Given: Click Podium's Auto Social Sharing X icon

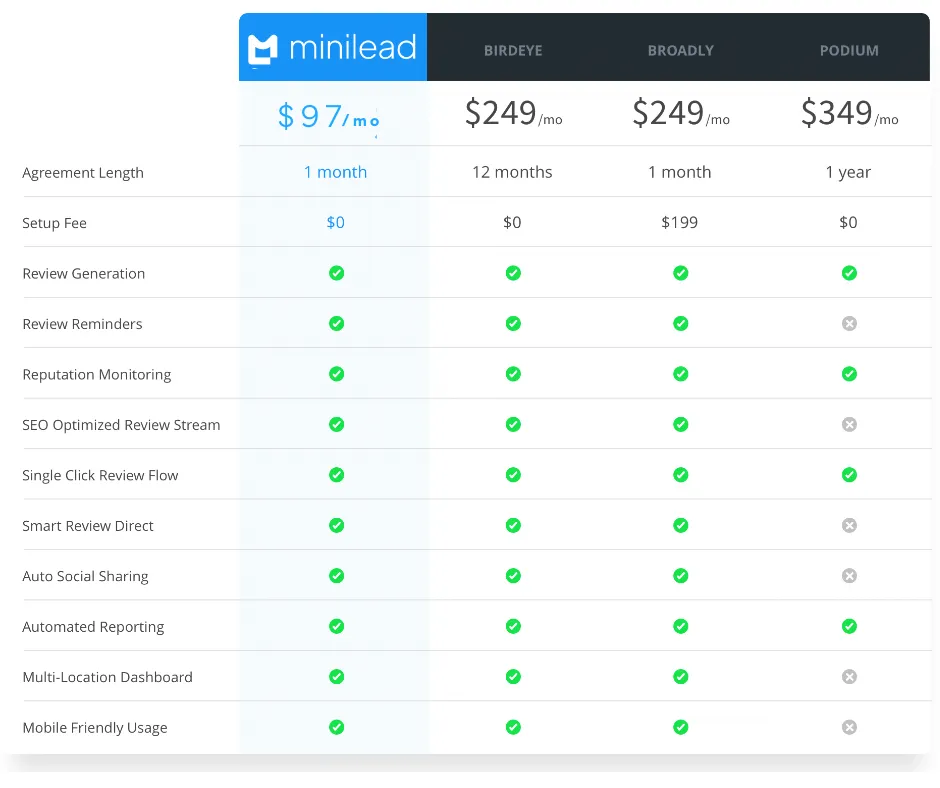Looking at the screenshot, I should click(849, 575).
